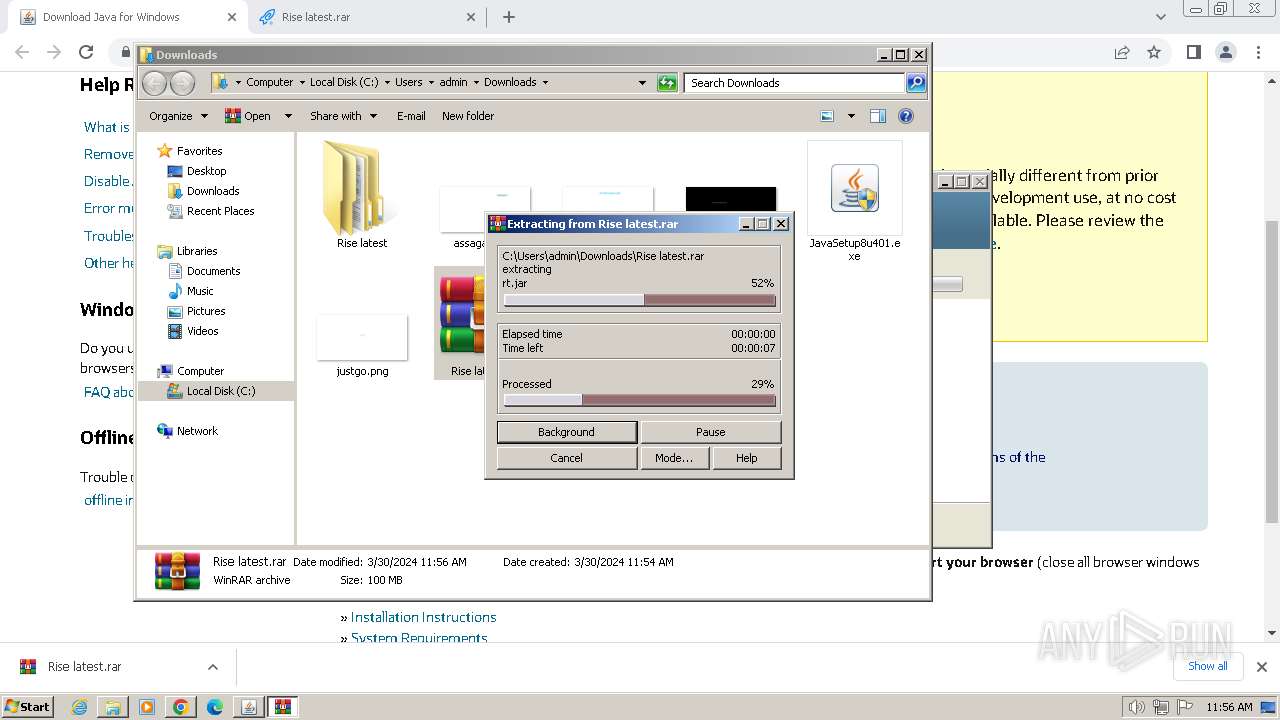This screenshot has width=1280, height=720.
Task: Send extraction to Background
Action: coord(566,432)
